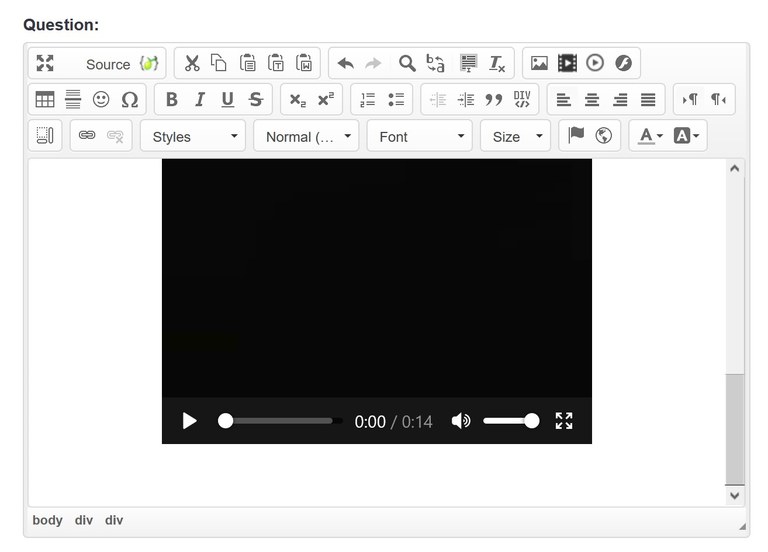Select the body element in path bar

tap(47, 520)
